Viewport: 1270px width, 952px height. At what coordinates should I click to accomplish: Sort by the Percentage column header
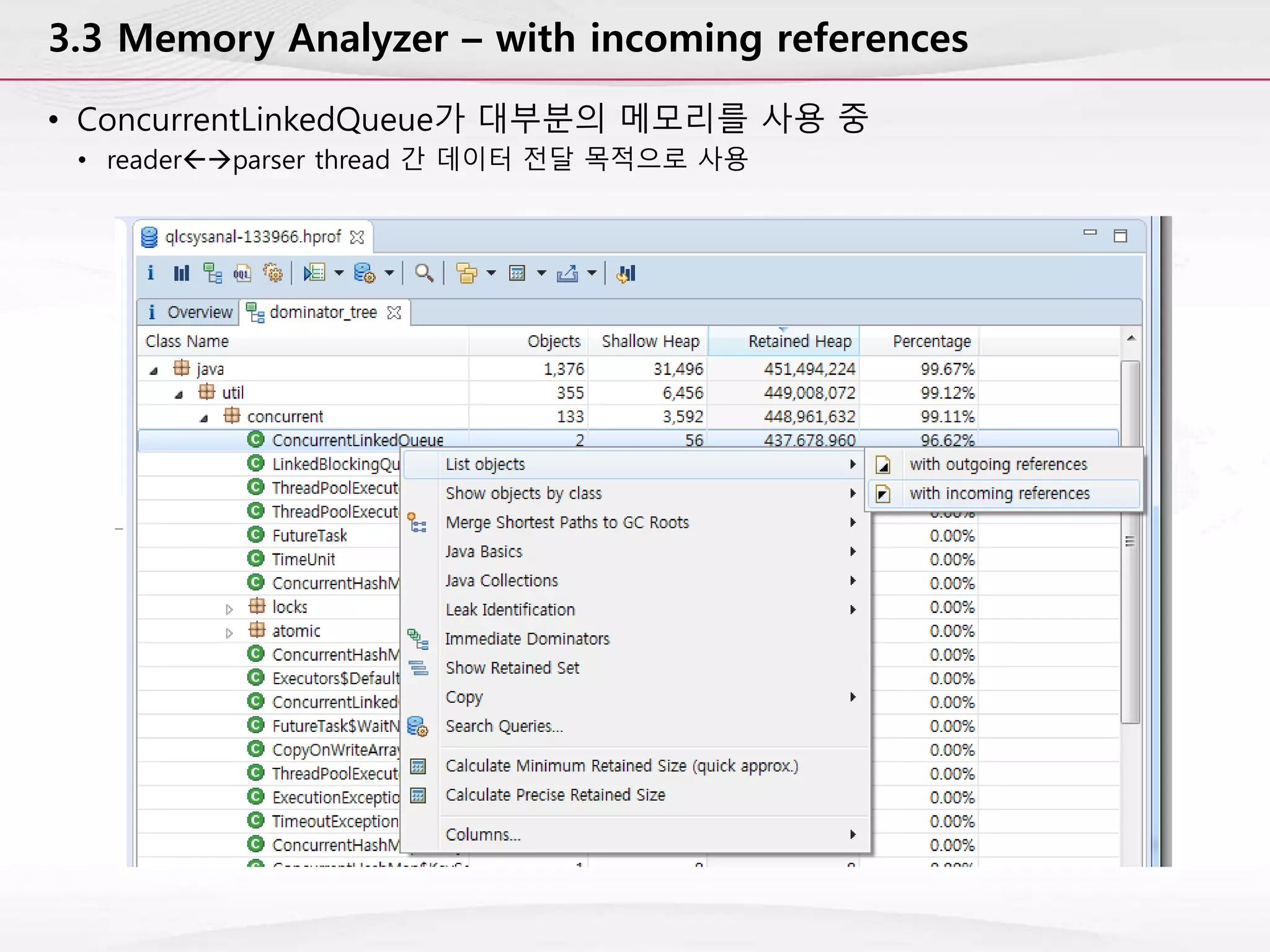tap(919, 341)
